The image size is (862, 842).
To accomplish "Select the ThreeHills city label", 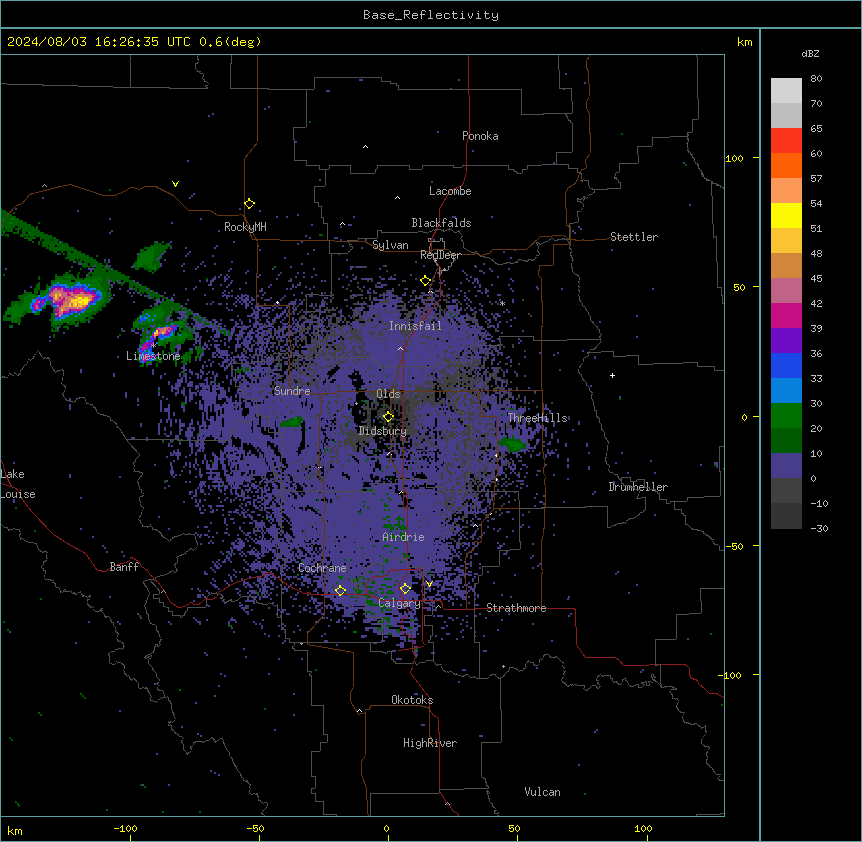I will click(538, 418).
